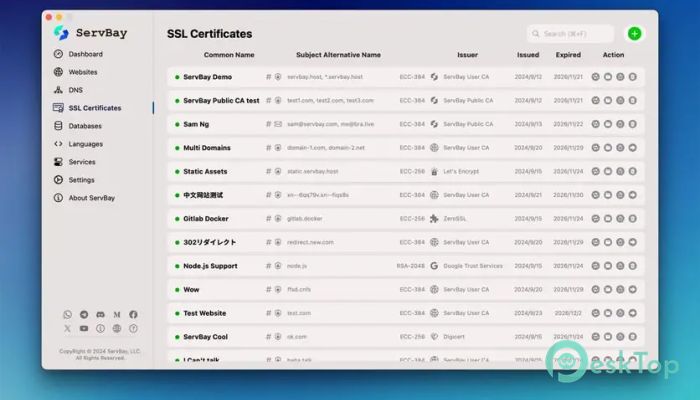Click the info icon beside the YouTube icon
The height and width of the screenshot is (400, 700).
[x=100, y=329]
